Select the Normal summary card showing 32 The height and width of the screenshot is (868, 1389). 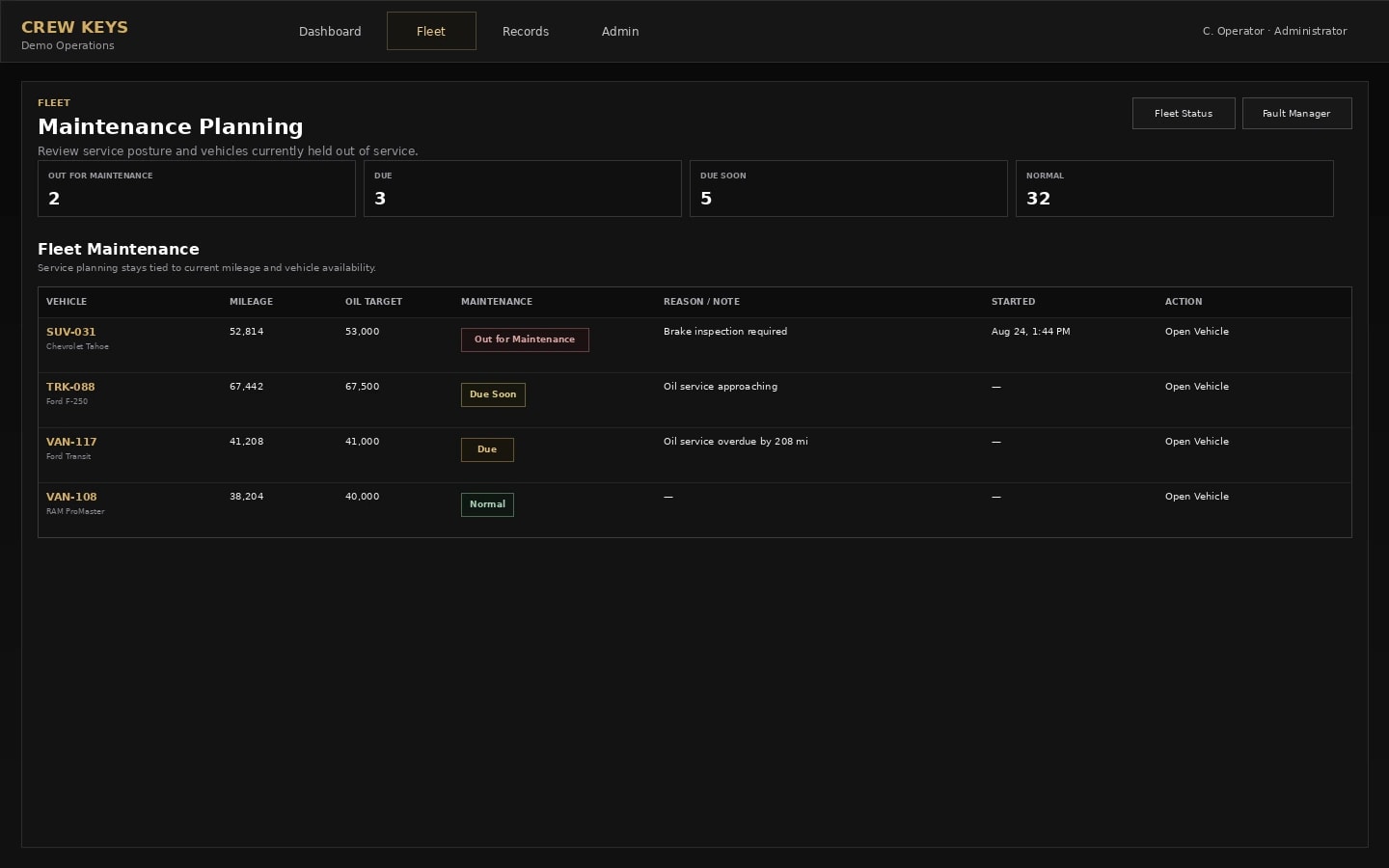coord(1175,188)
